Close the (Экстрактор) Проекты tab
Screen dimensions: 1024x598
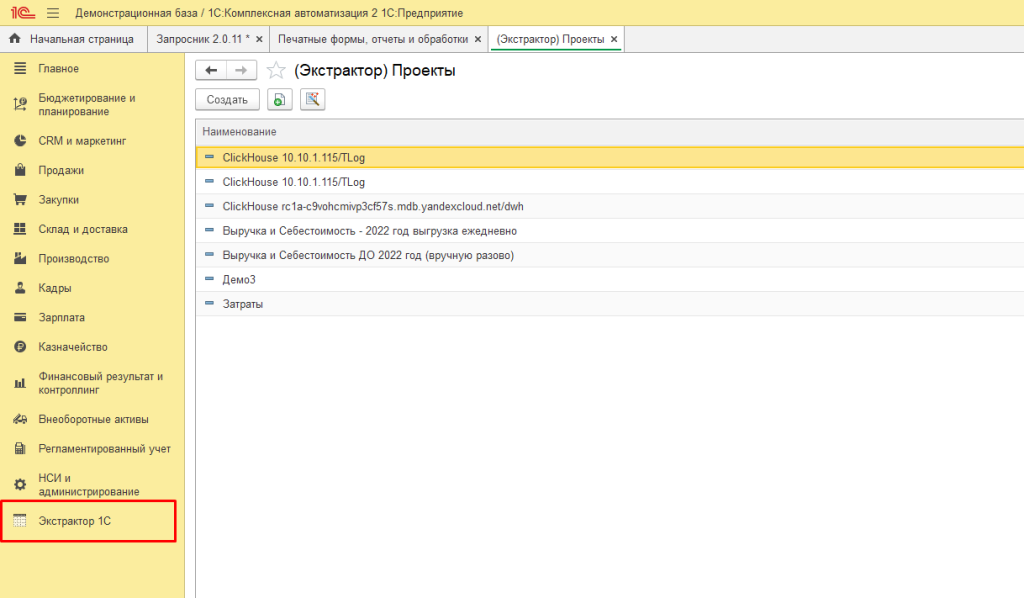point(614,39)
